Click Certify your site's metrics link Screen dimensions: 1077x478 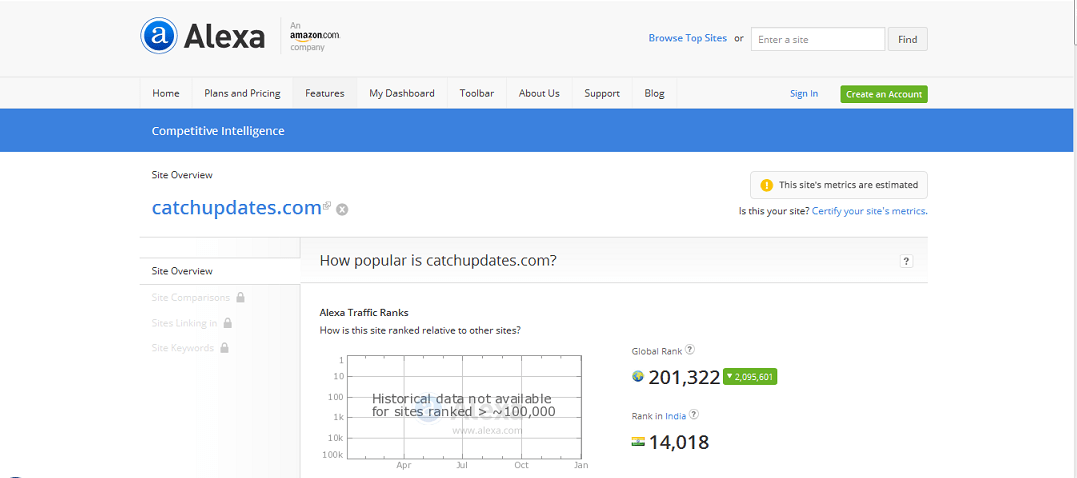[869, 212]
